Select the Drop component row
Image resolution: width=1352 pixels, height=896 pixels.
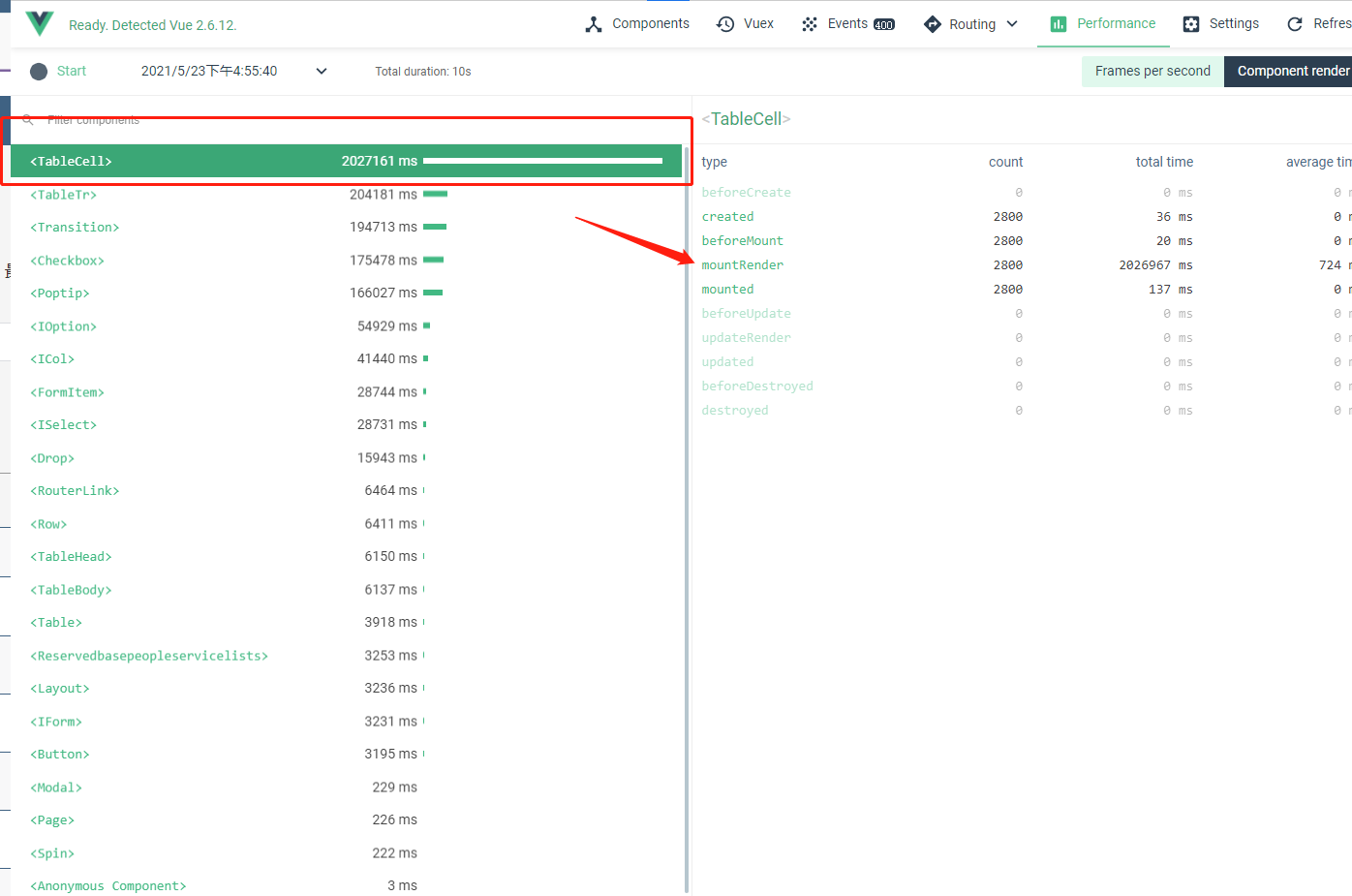pos(346,458)
